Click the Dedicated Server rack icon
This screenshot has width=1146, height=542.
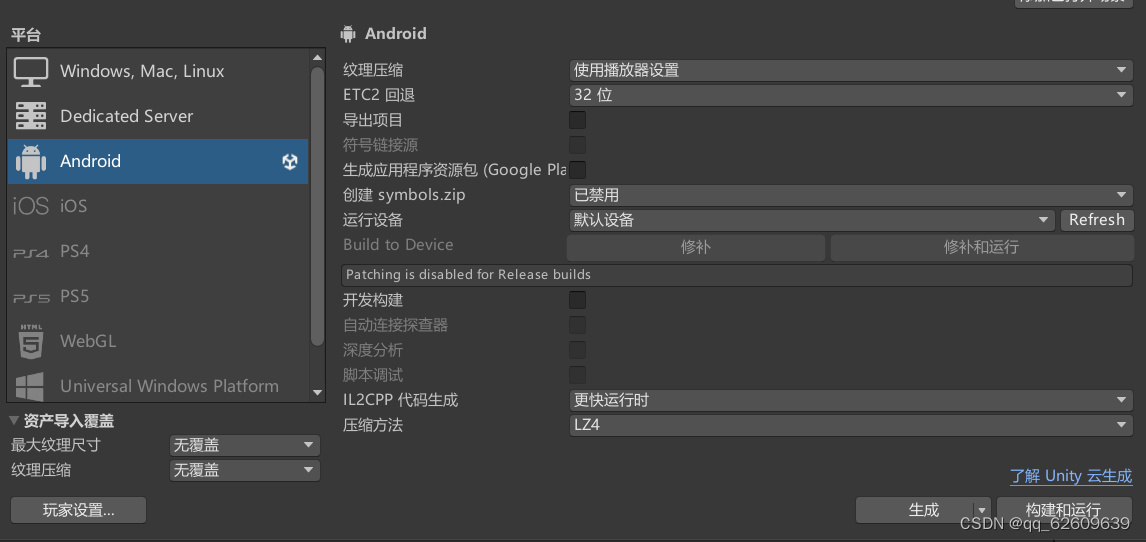pyautogui.click(x=31, y=116)
